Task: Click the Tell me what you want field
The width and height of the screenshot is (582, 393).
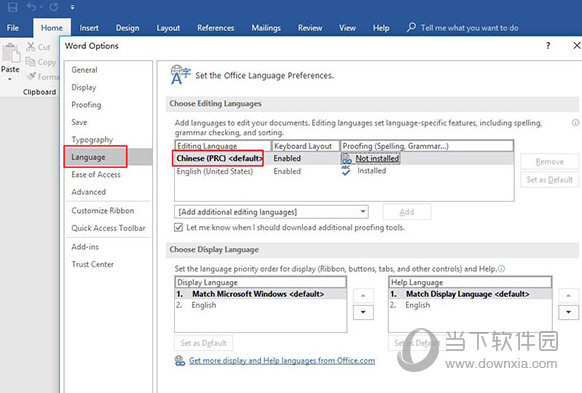Action: pyautogui.click(x=470, y=28)
